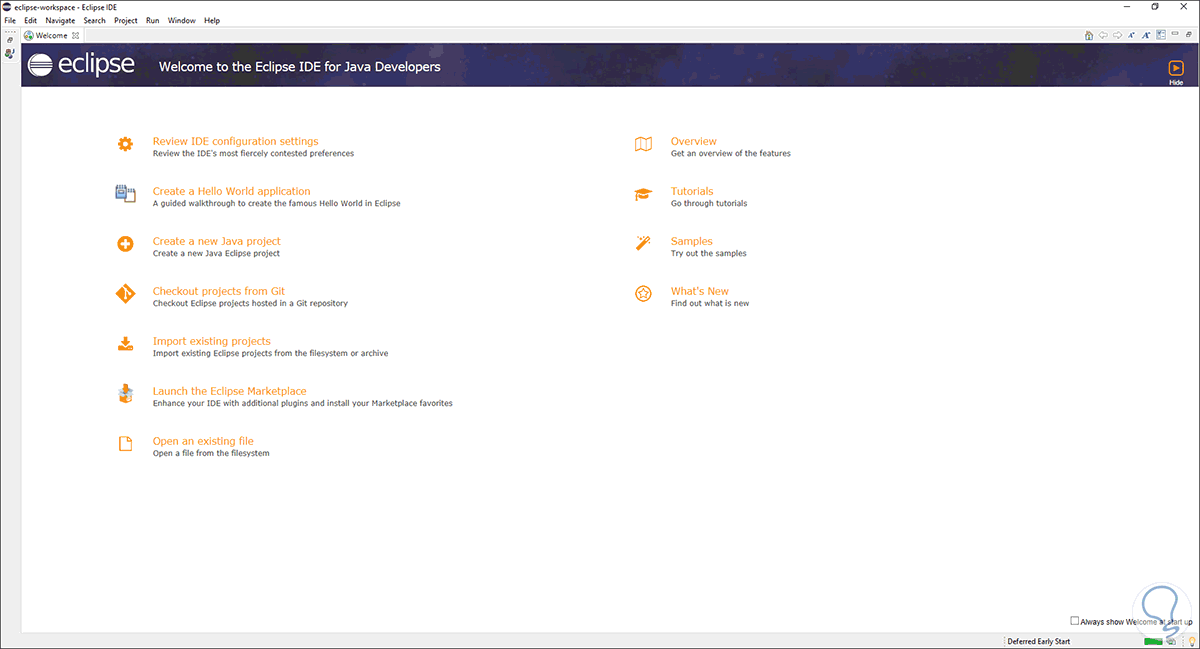Click the orange Hide play icon
The width and height of the screenshot is (1200, 649).
coord(1176,68)
